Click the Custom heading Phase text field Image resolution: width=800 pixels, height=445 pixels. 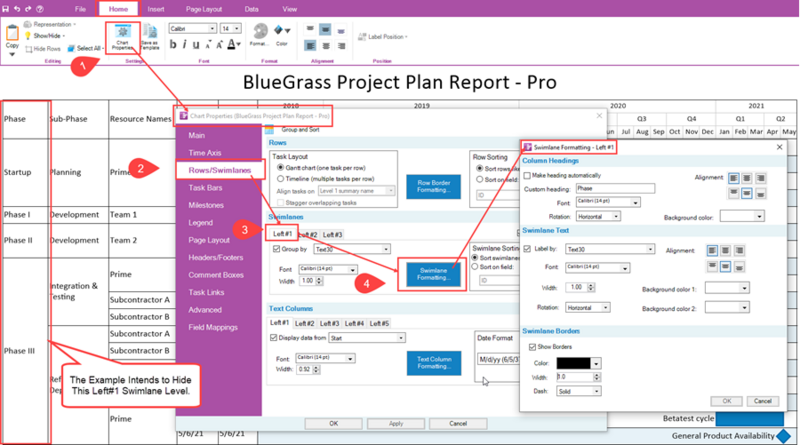pyautogui.click(x=615, y=188)
